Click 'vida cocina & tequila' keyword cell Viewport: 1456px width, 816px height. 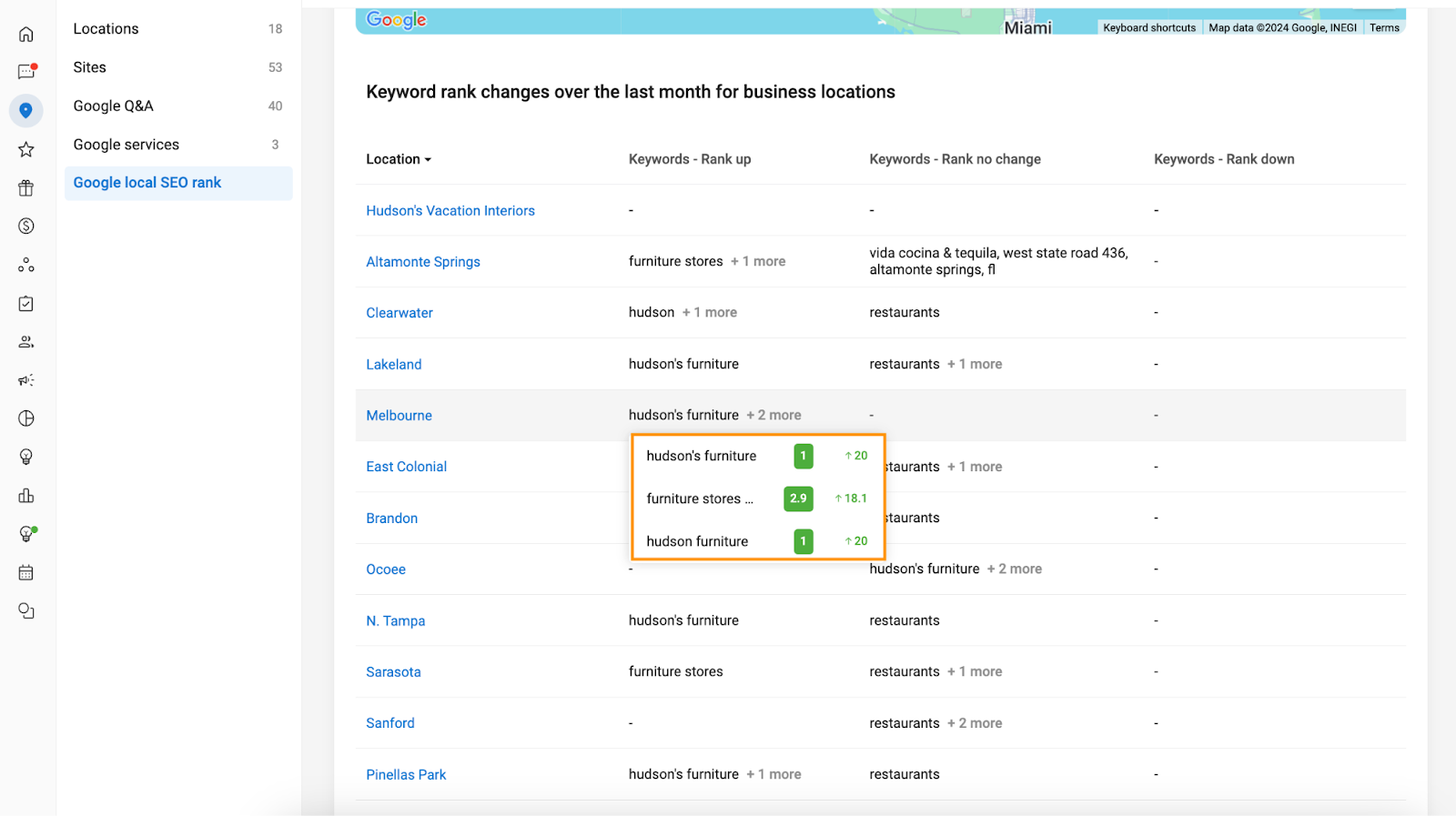(x=998, y=261)
